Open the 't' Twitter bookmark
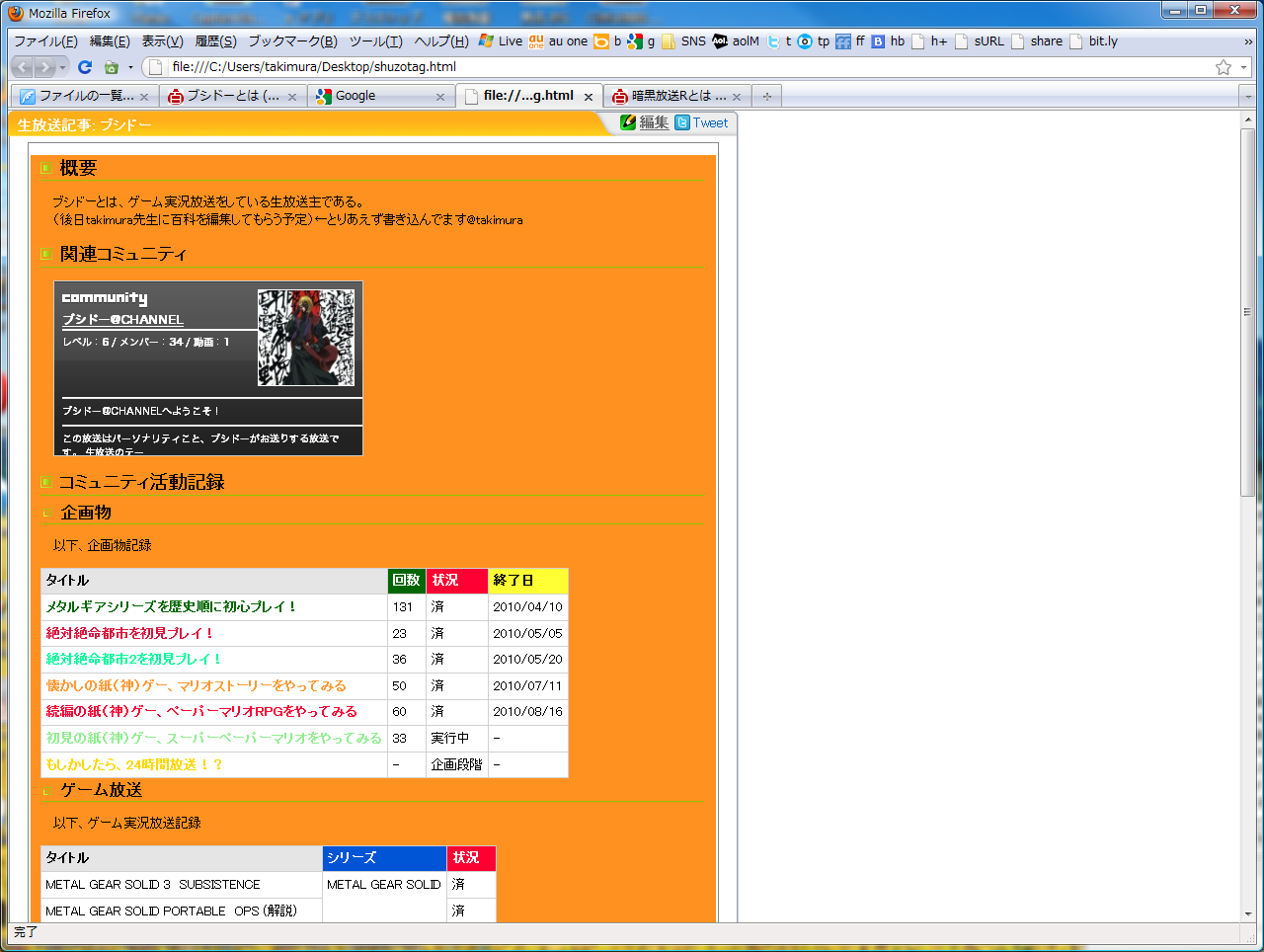 click(779, 41)
